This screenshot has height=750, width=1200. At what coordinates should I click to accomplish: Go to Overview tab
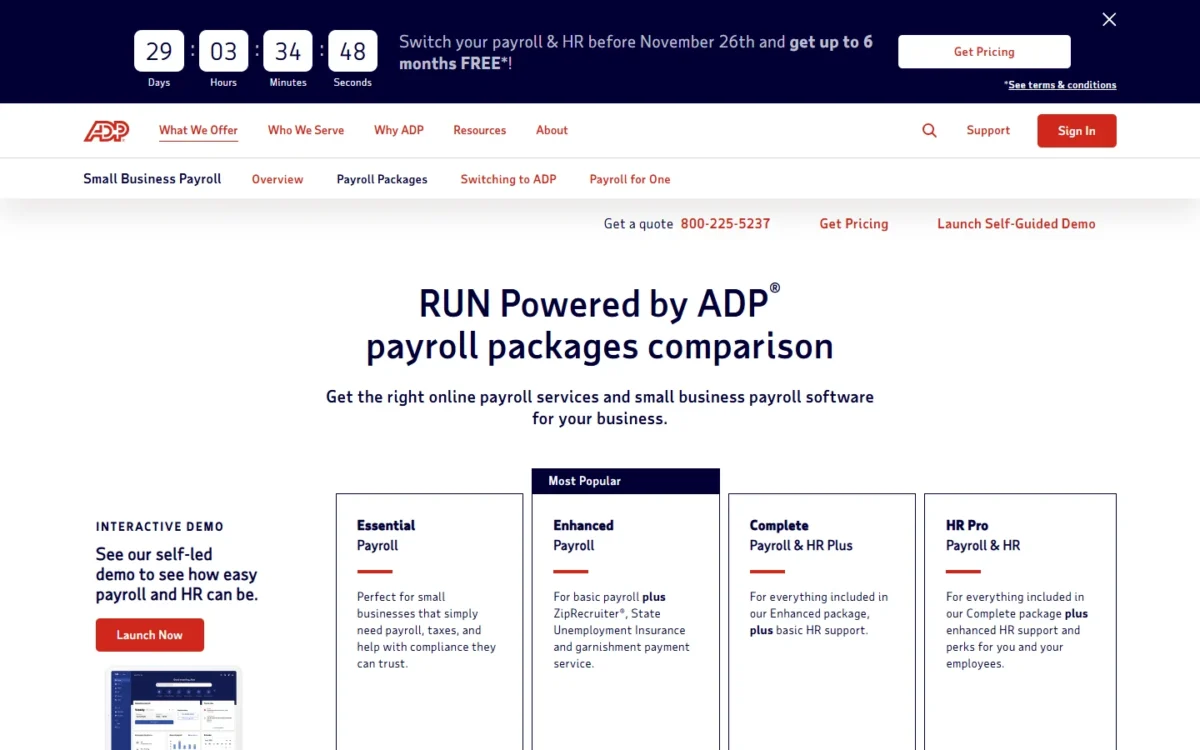pos(278,179)
